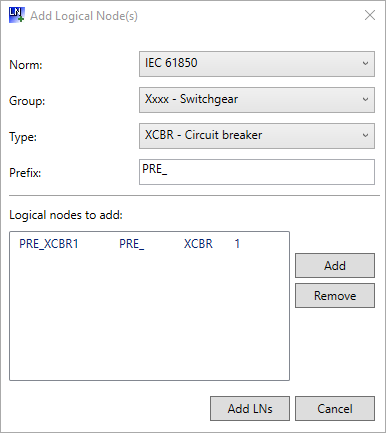Image resolution: width=386 pixels, height=433 pixels.
Task: Click the chevron arrow of the Norm dropdown
Action: click(365, 63)
